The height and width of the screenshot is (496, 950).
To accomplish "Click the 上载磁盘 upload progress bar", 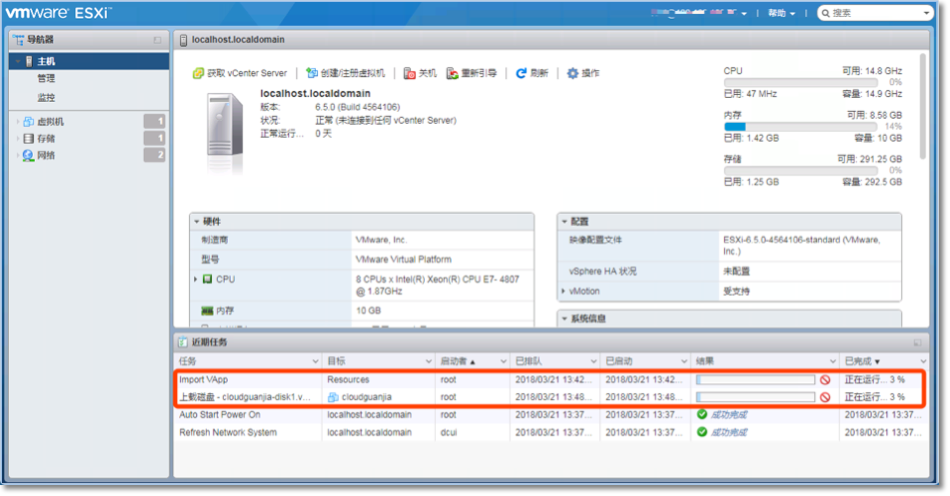I will [x=756, y=397].
